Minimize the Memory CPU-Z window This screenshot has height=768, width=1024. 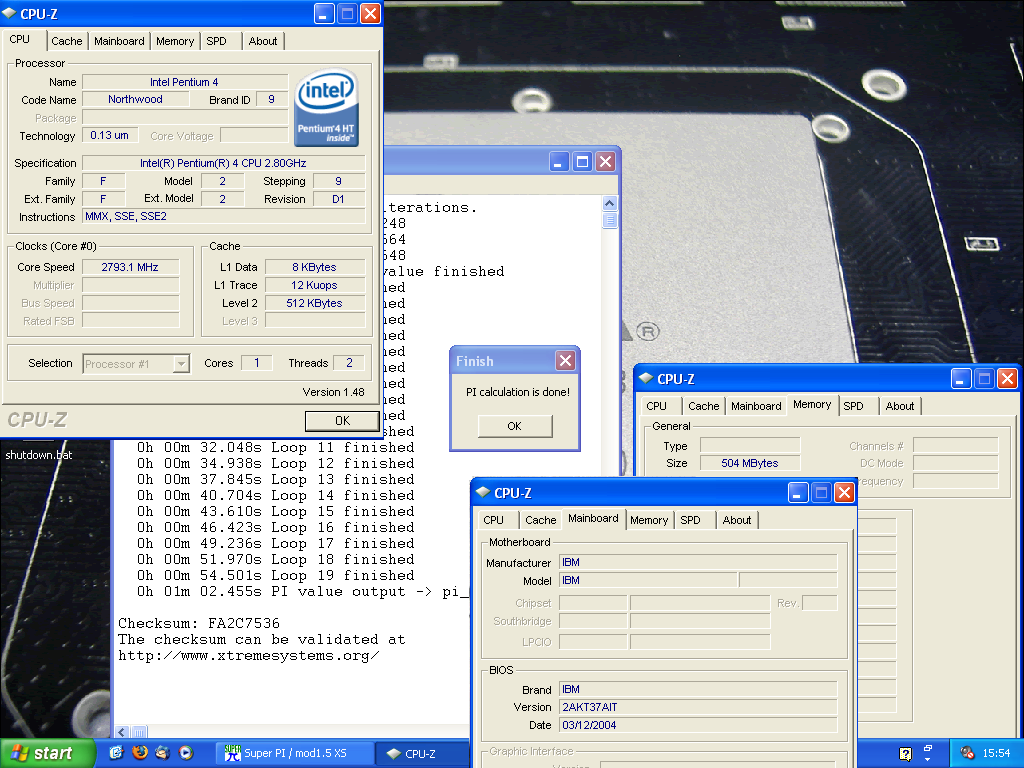[961, 379]
